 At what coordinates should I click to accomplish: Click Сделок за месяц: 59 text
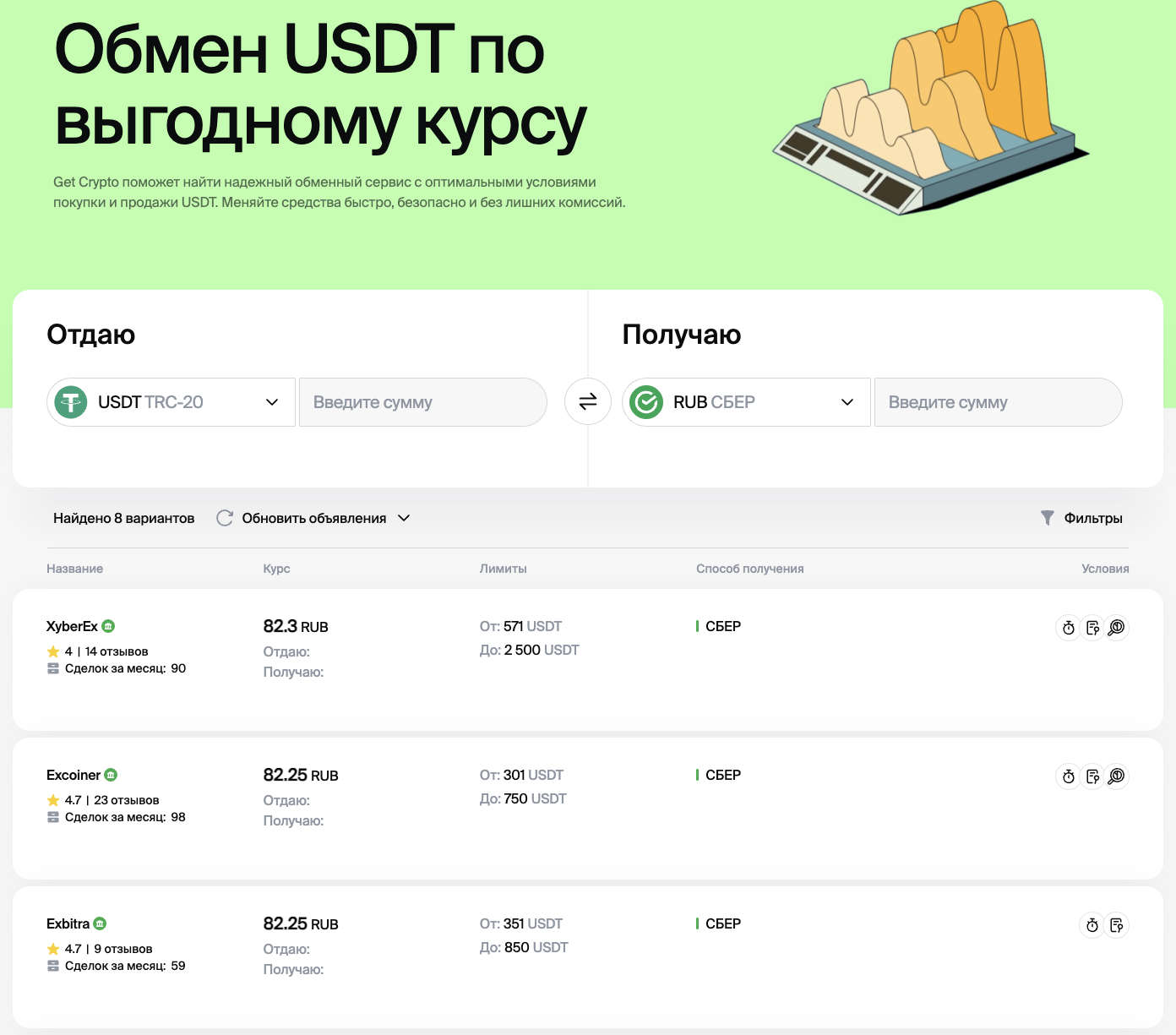(x=125, y=966)
